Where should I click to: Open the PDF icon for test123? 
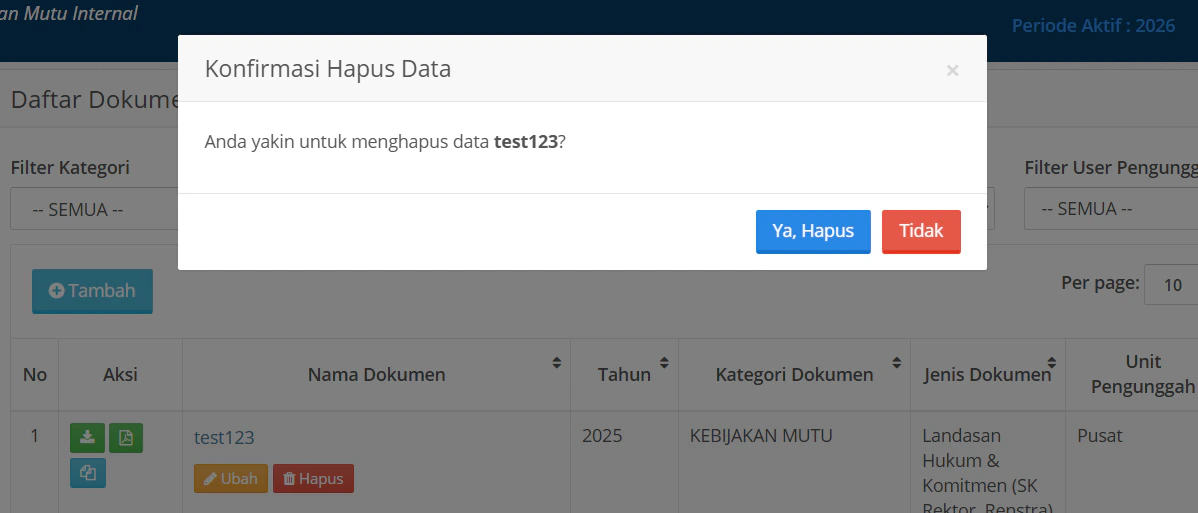pos(125,438)
